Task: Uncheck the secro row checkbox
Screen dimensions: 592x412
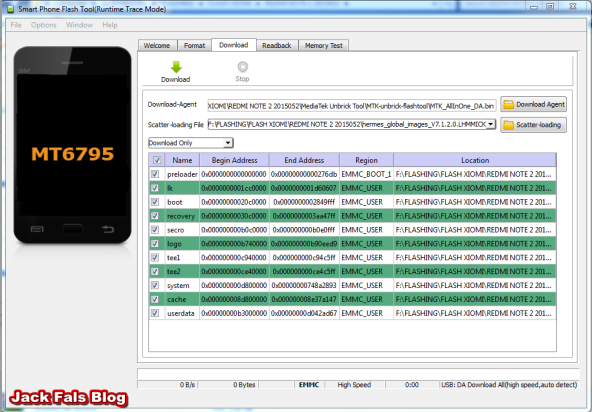Action: [155, 230]
